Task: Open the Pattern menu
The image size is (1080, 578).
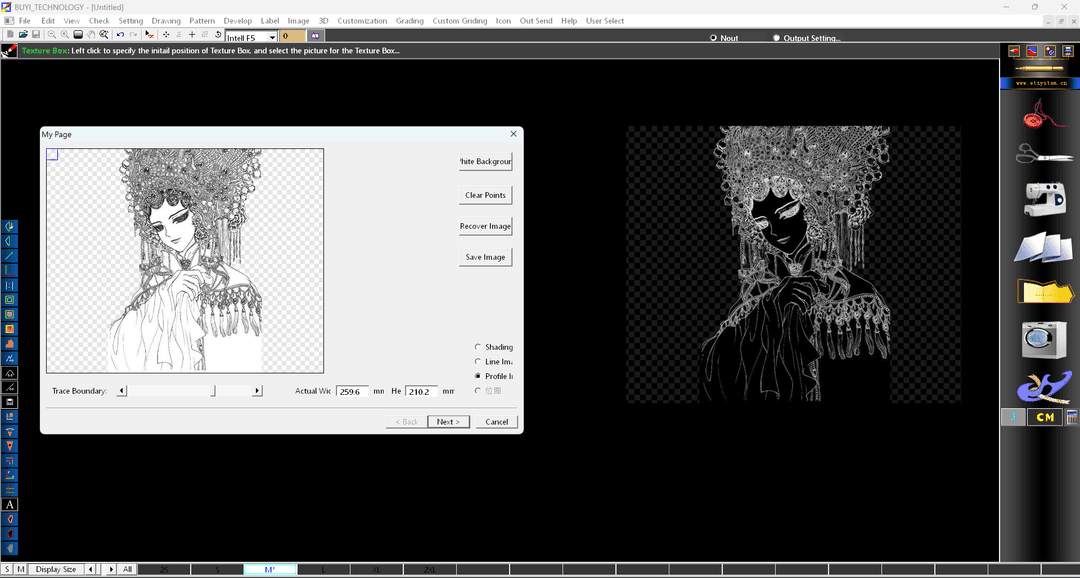Action: click(x=202, y=21)
